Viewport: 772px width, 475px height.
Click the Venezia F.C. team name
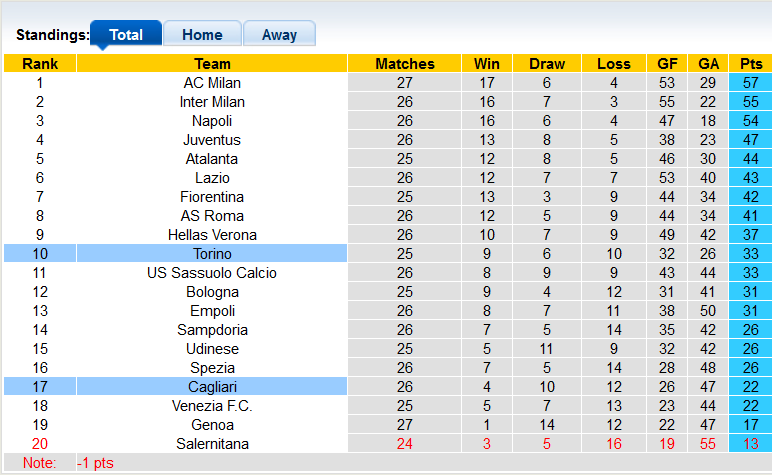click(212, 406)
